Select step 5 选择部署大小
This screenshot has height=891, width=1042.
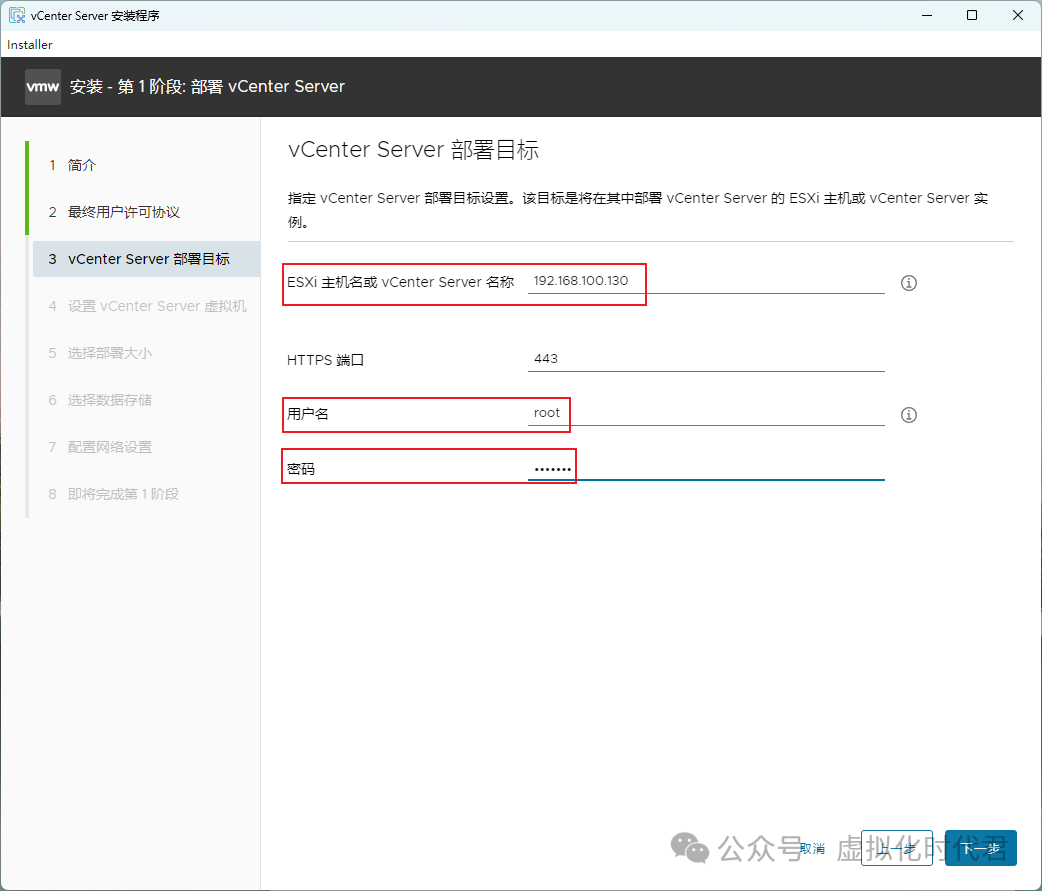point(100,353)
